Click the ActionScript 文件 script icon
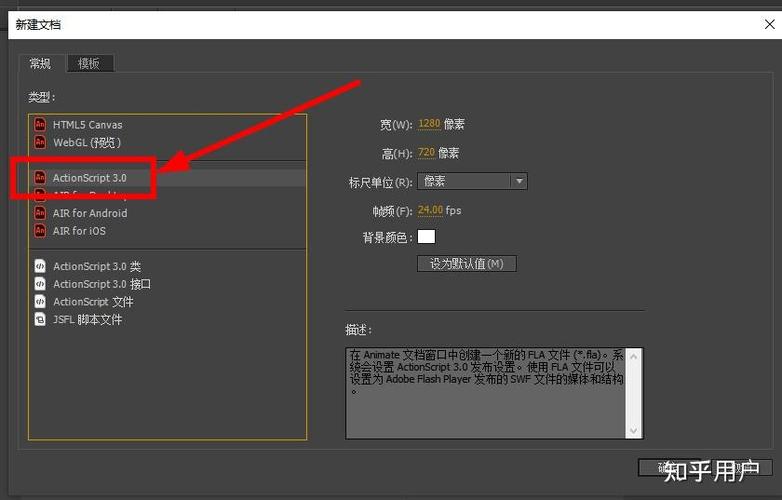The height and width of the screenshot is (500, 782). tap(40, 302)
